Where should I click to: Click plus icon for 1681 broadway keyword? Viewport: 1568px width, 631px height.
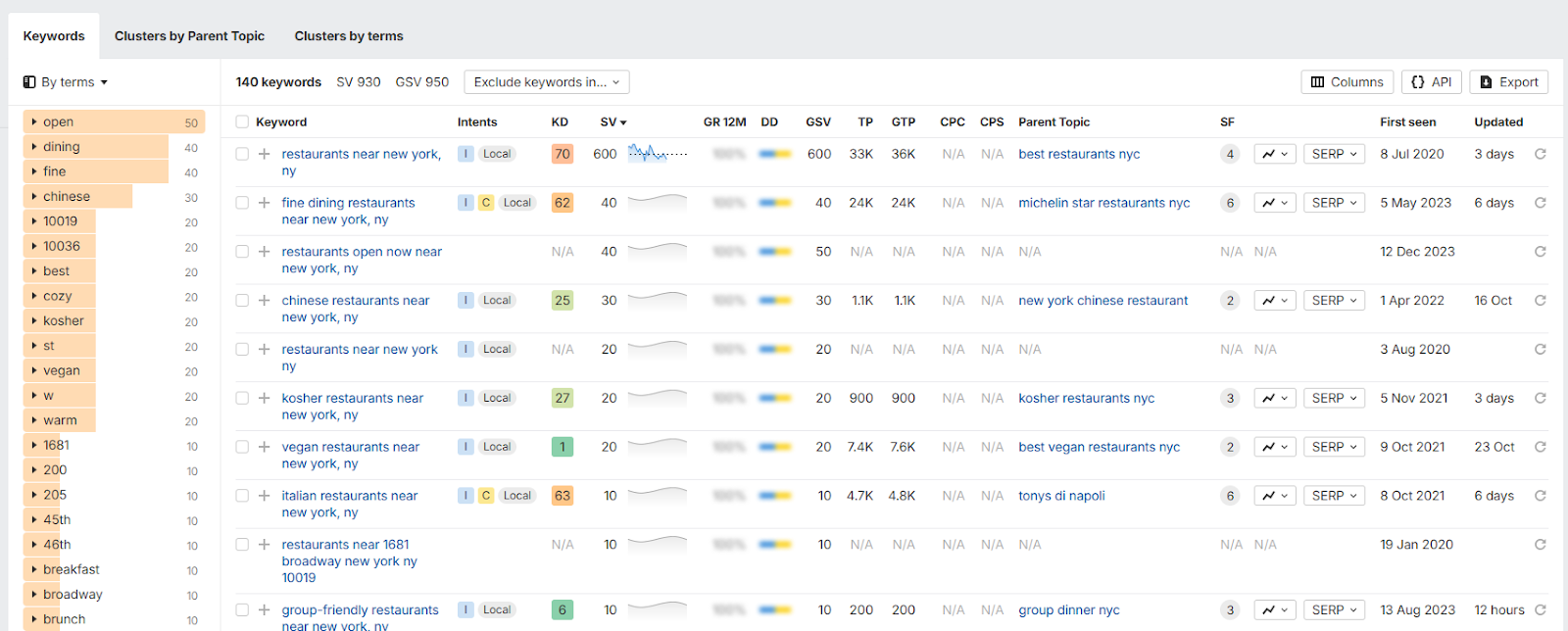point(264,545)
